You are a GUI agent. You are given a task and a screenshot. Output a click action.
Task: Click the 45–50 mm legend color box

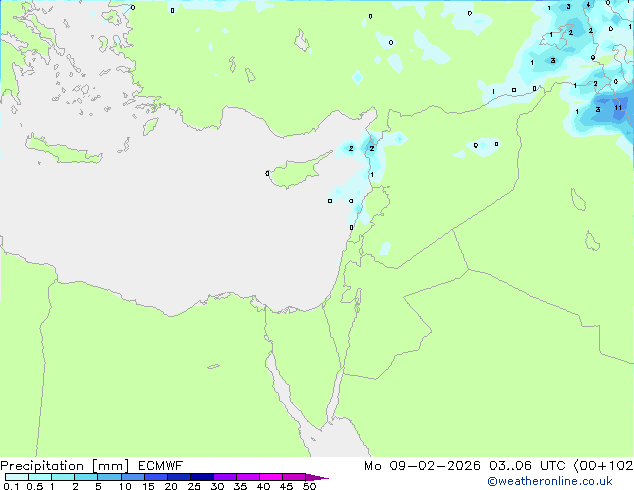click(294, 477)
